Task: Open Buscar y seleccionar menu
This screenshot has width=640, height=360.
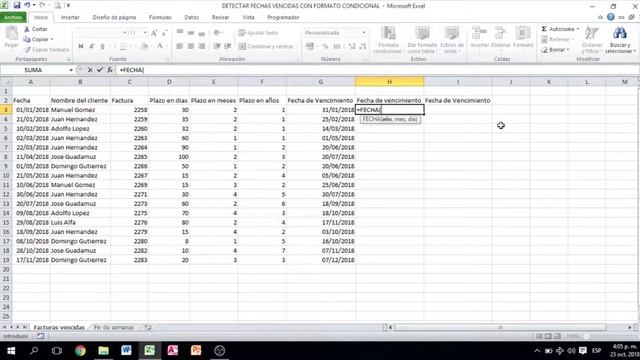Action: click(620, 40)
